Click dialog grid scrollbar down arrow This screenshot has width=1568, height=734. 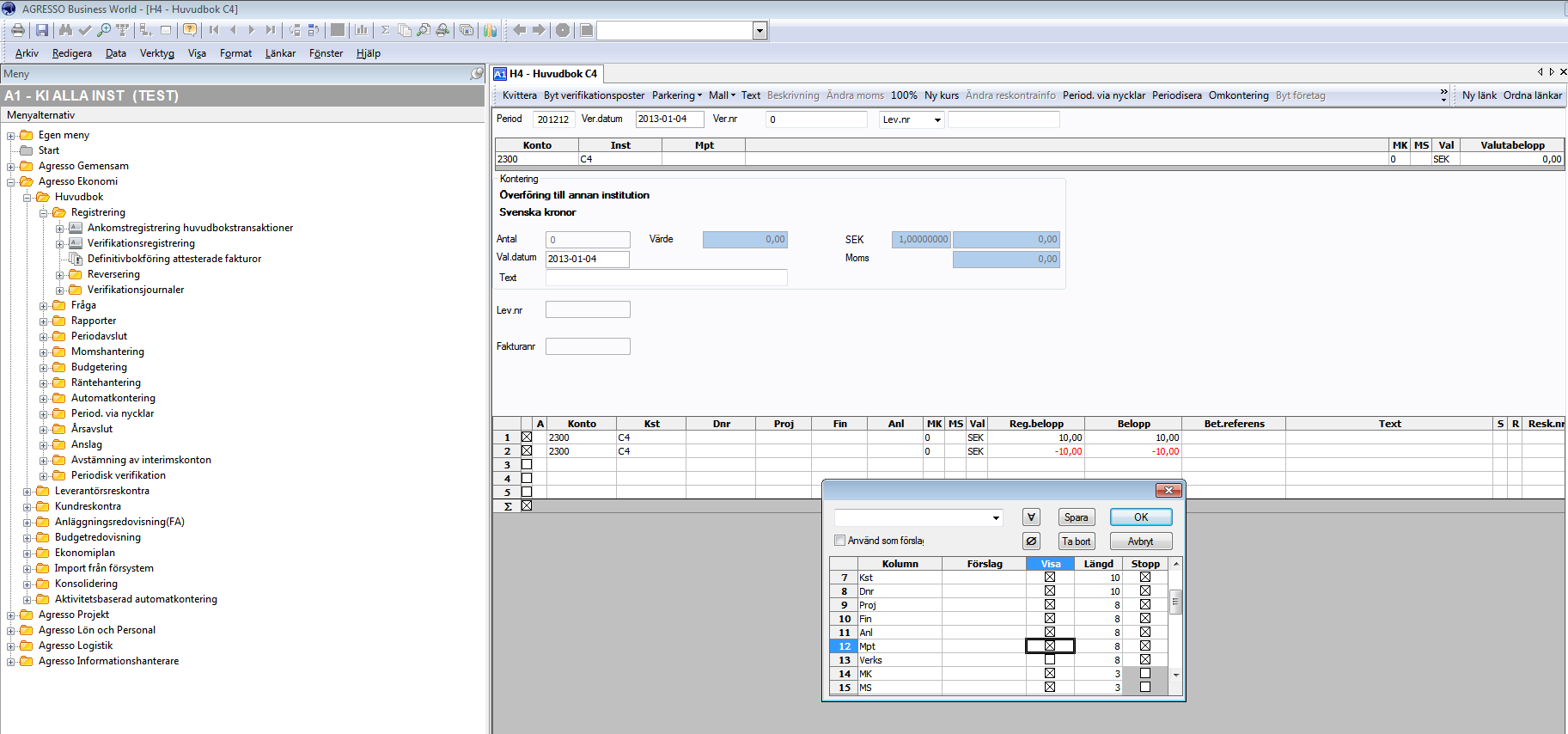point(1175,675)
